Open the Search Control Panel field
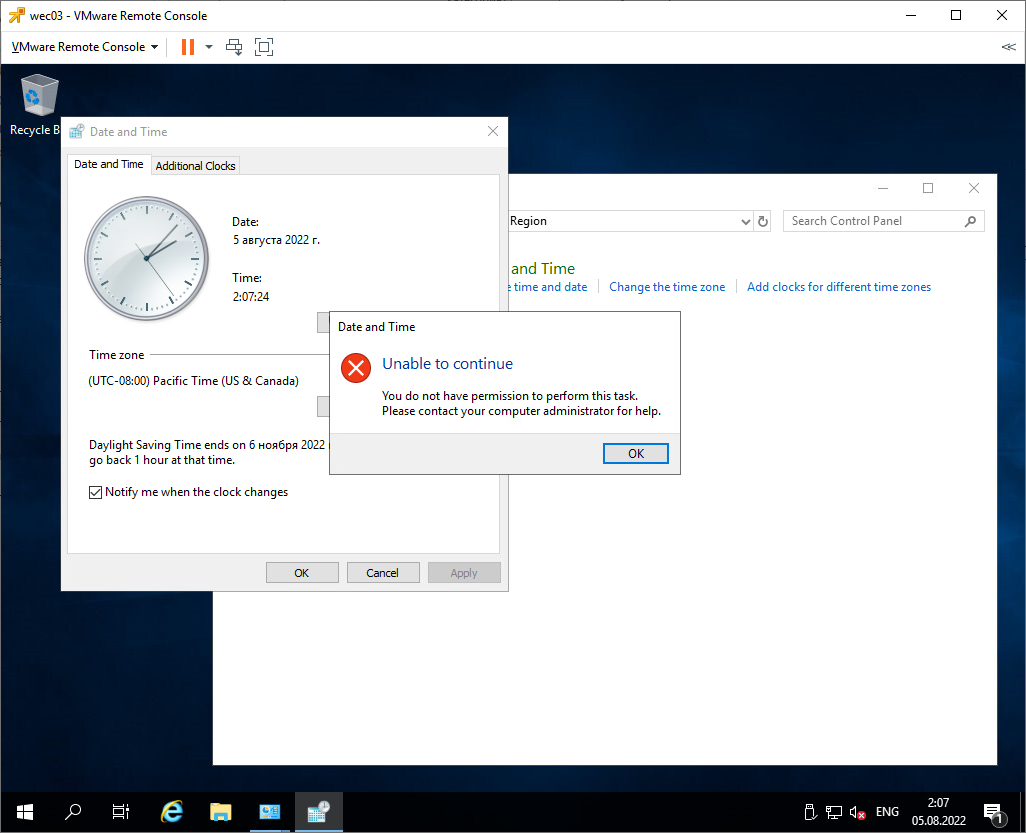This screenshot has height=833, width=1026. point(878,220)
